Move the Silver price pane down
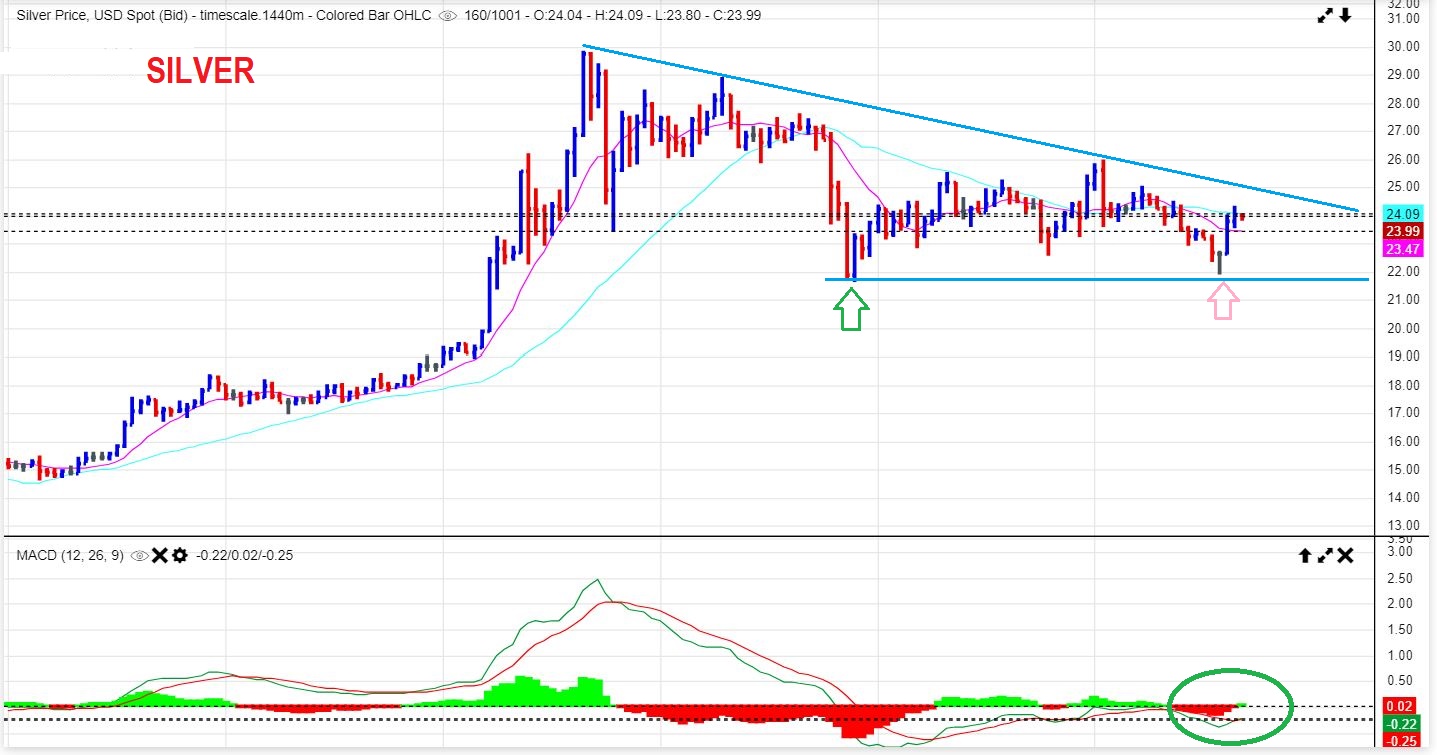The width and height of the screenshot is (1437, 755). [x=1345, y=15]
